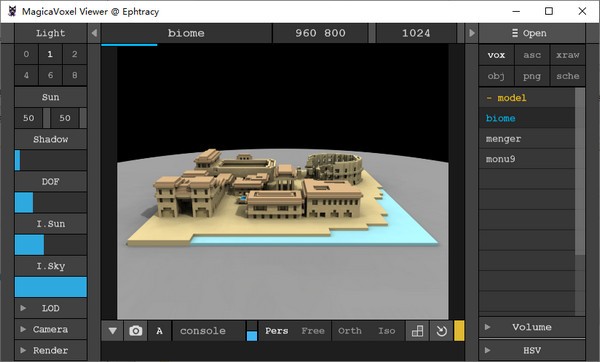Set light level option 2
Screen dimensions: 600x362
click(75, 54)
